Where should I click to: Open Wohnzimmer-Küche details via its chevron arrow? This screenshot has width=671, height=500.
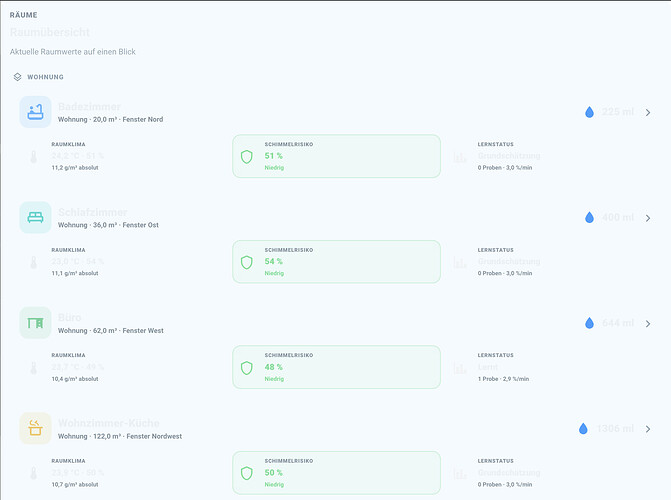648,429
